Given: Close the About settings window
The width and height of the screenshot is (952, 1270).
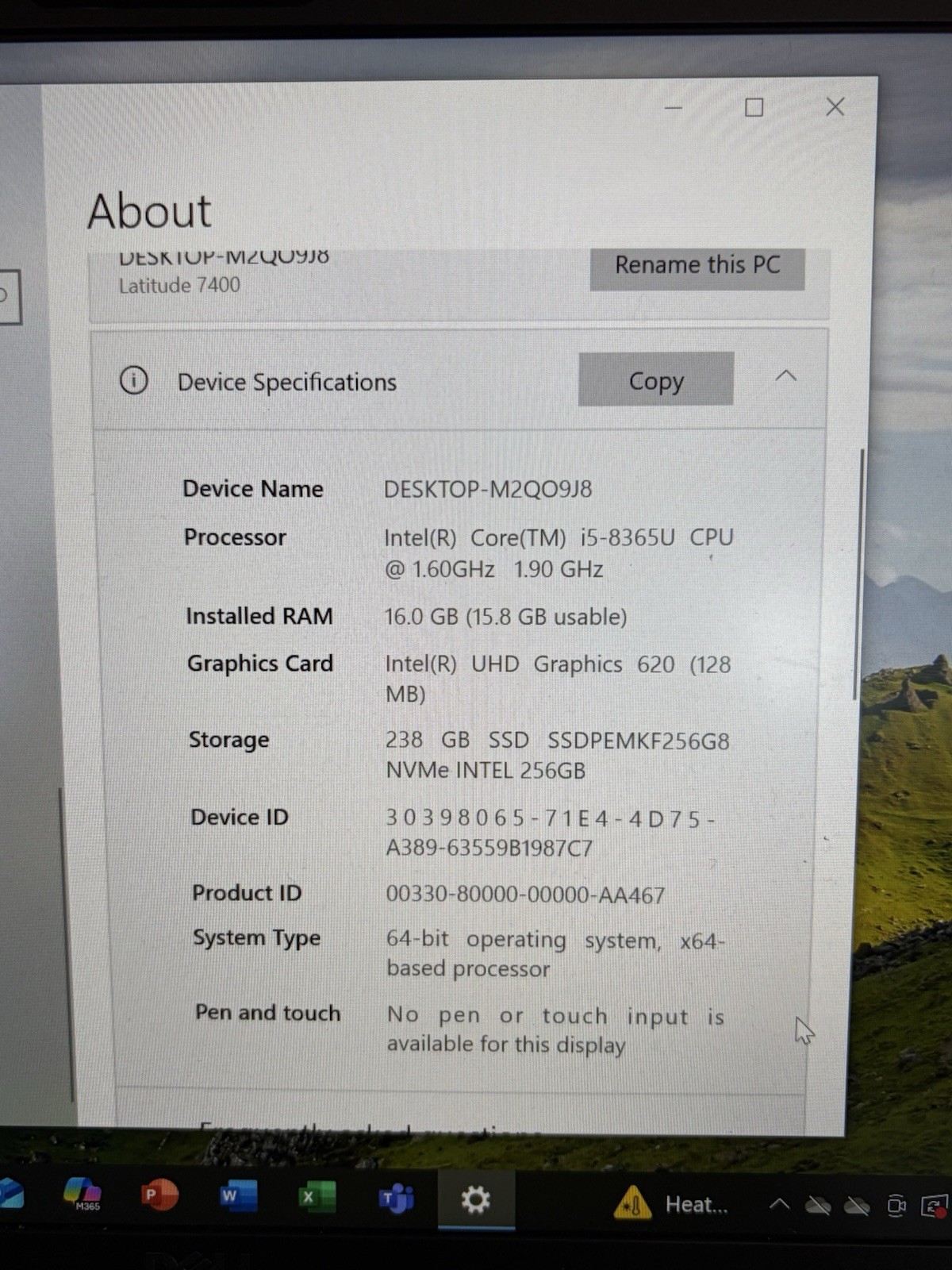Looking at the screenshot, I should 835,106.
